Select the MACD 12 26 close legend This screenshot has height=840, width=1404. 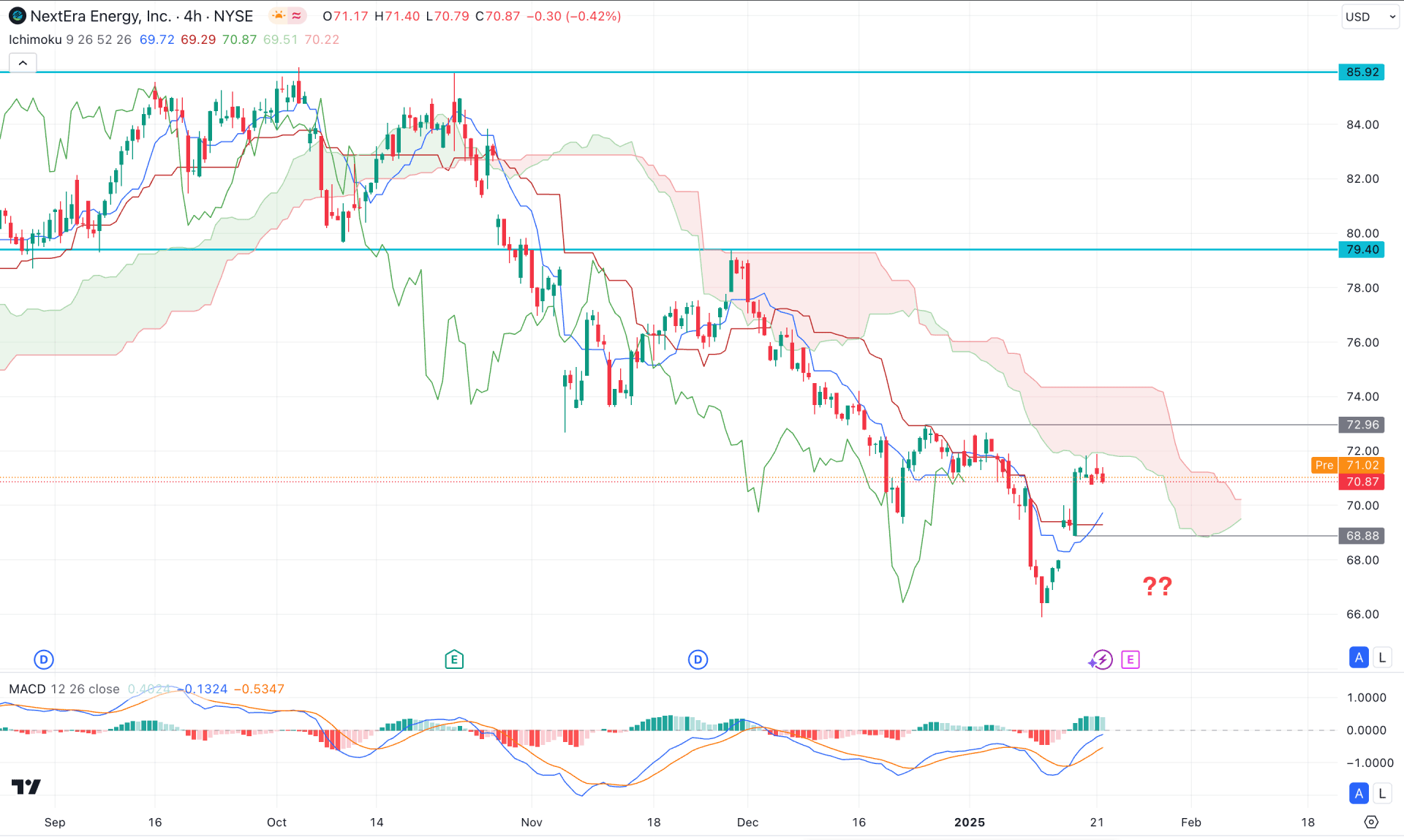click(64, 689)
